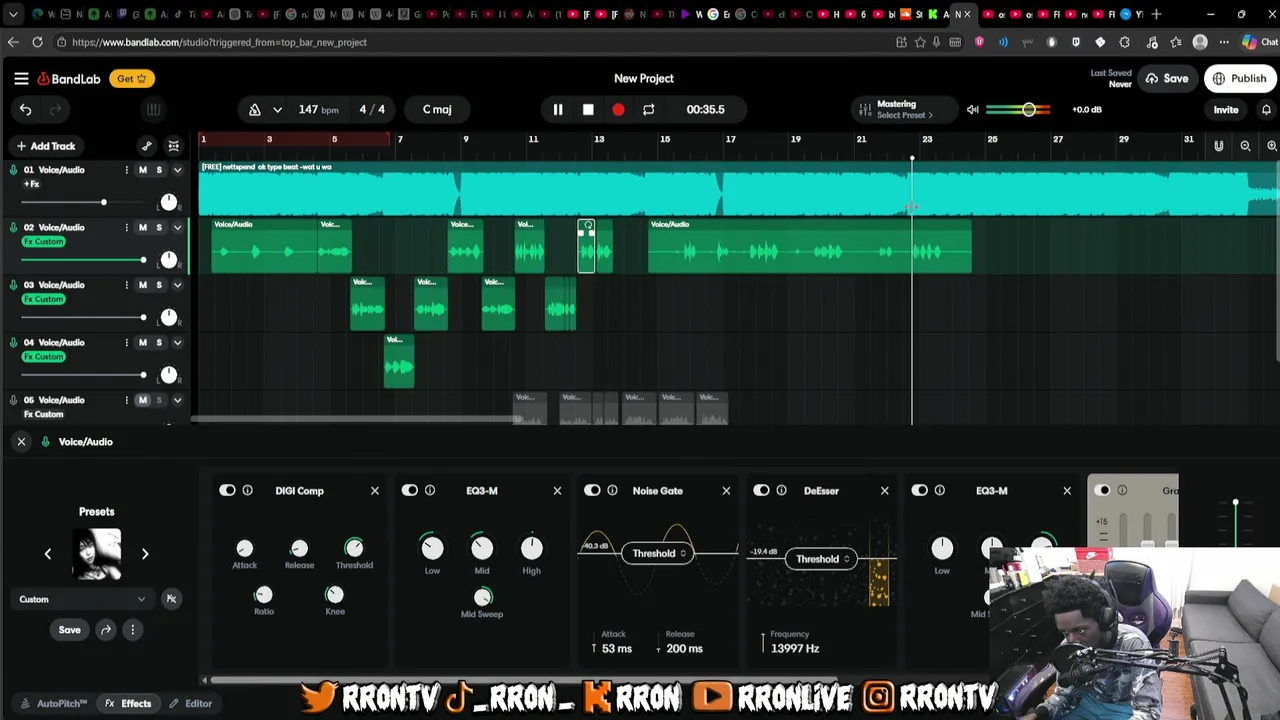
Task: Close the Voice/Audio effects panel
Action: coord(21,441)
